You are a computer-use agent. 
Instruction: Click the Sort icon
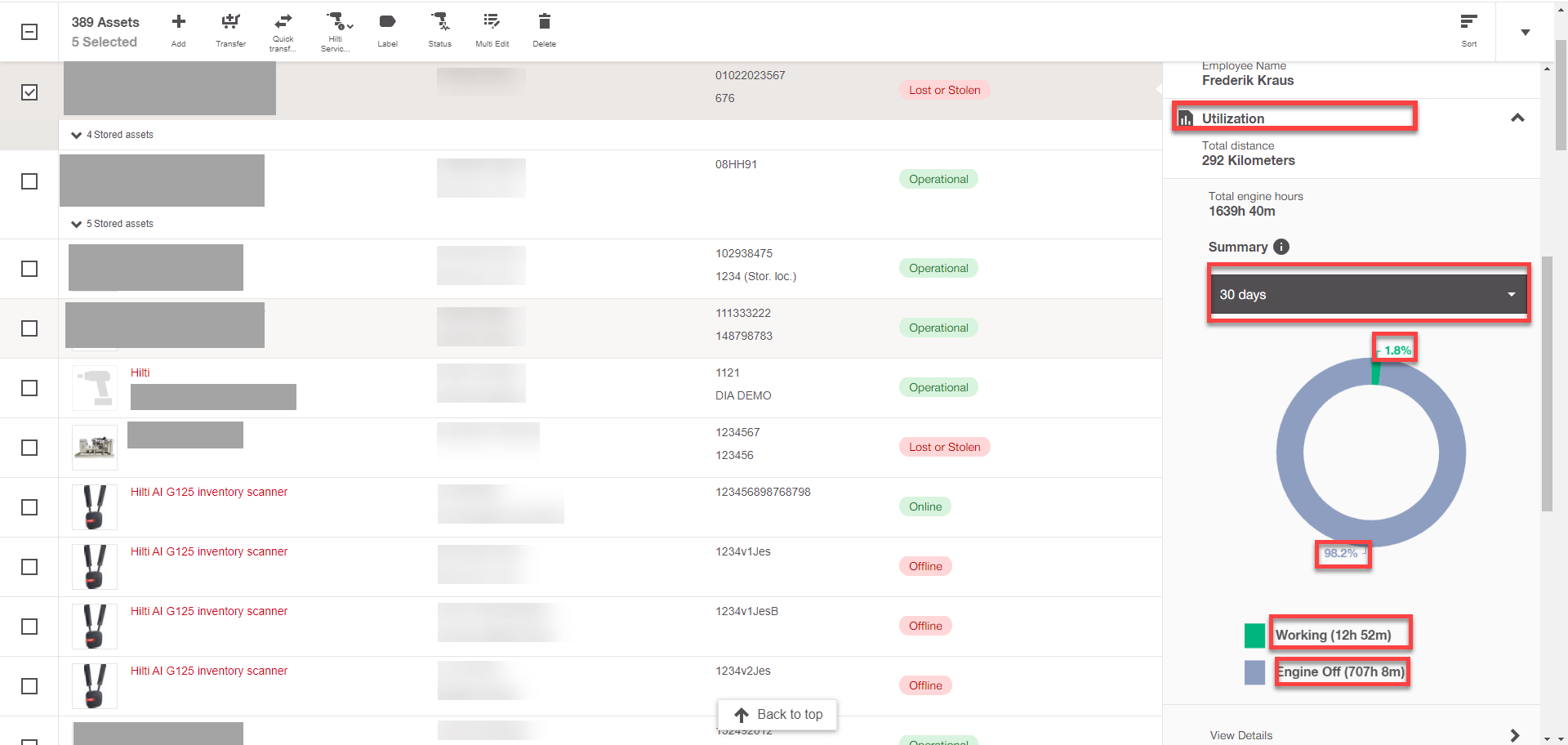pyautogui.click(x=1468, y=23)
